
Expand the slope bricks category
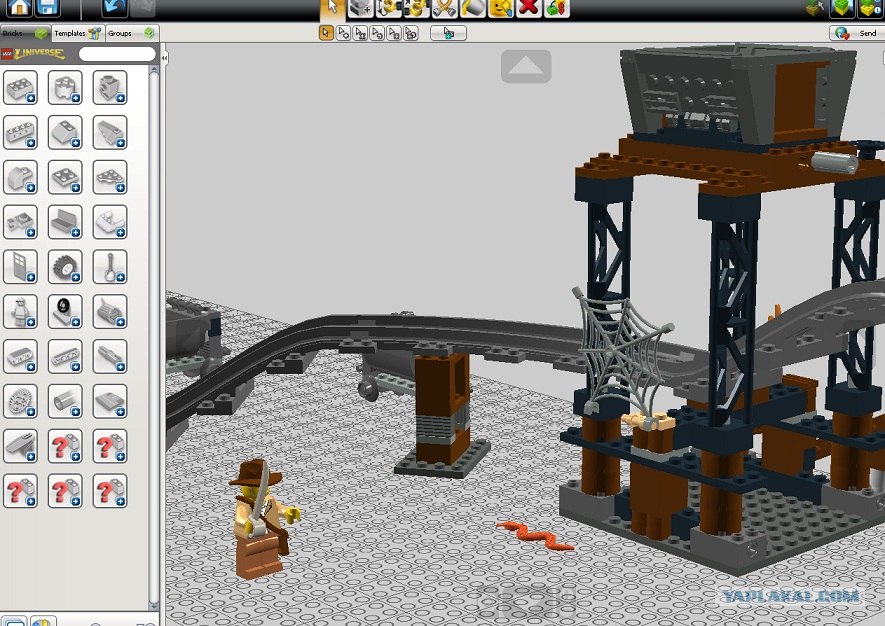[65, 132]
